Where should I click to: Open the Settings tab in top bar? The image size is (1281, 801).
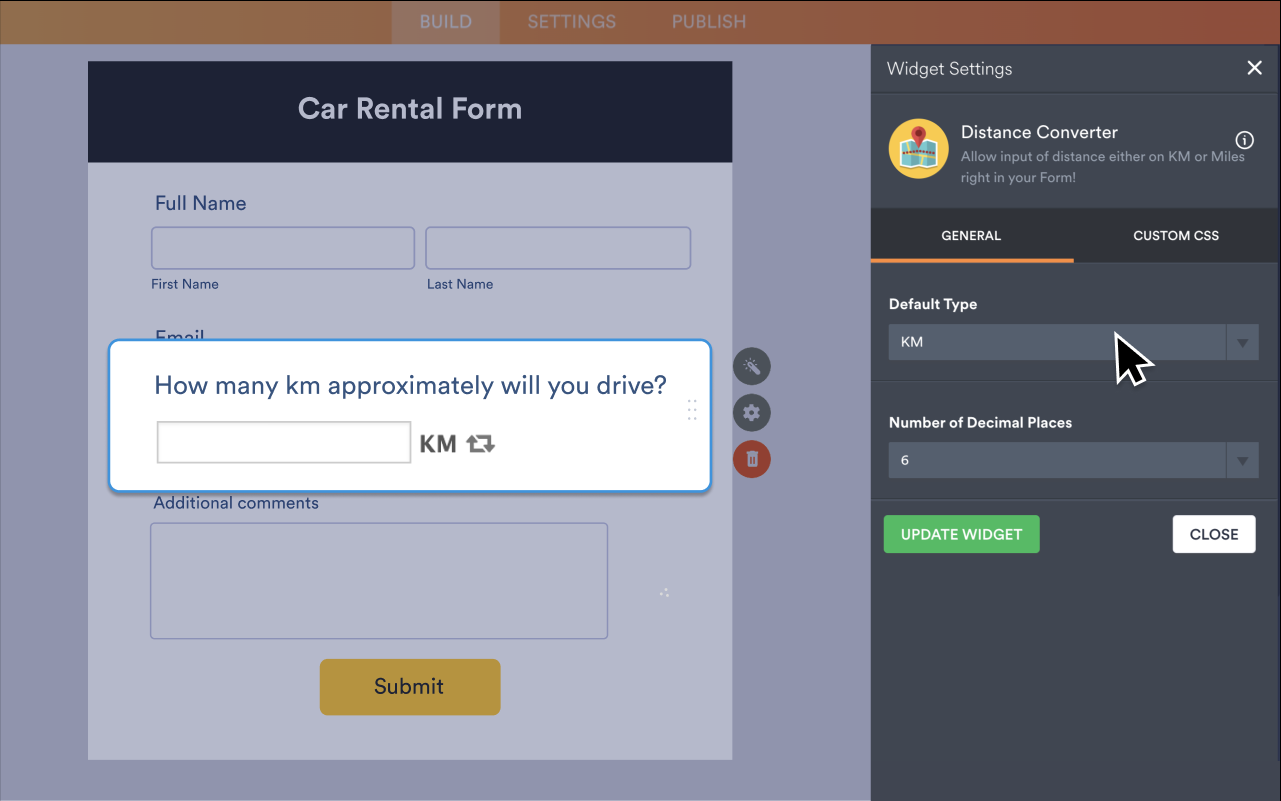(x=571, y=22)
